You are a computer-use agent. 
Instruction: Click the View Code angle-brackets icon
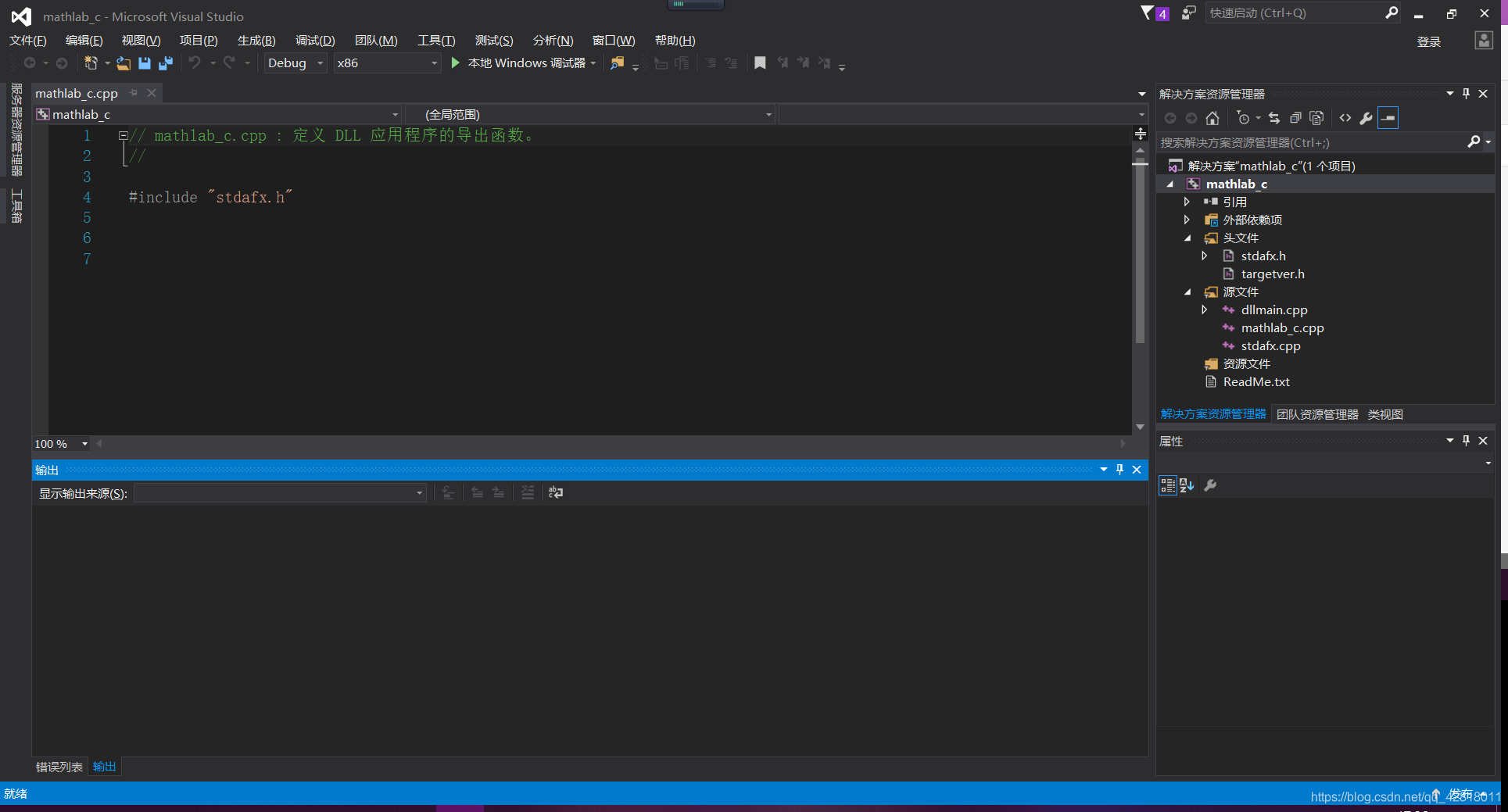(x=1345, y=118)
